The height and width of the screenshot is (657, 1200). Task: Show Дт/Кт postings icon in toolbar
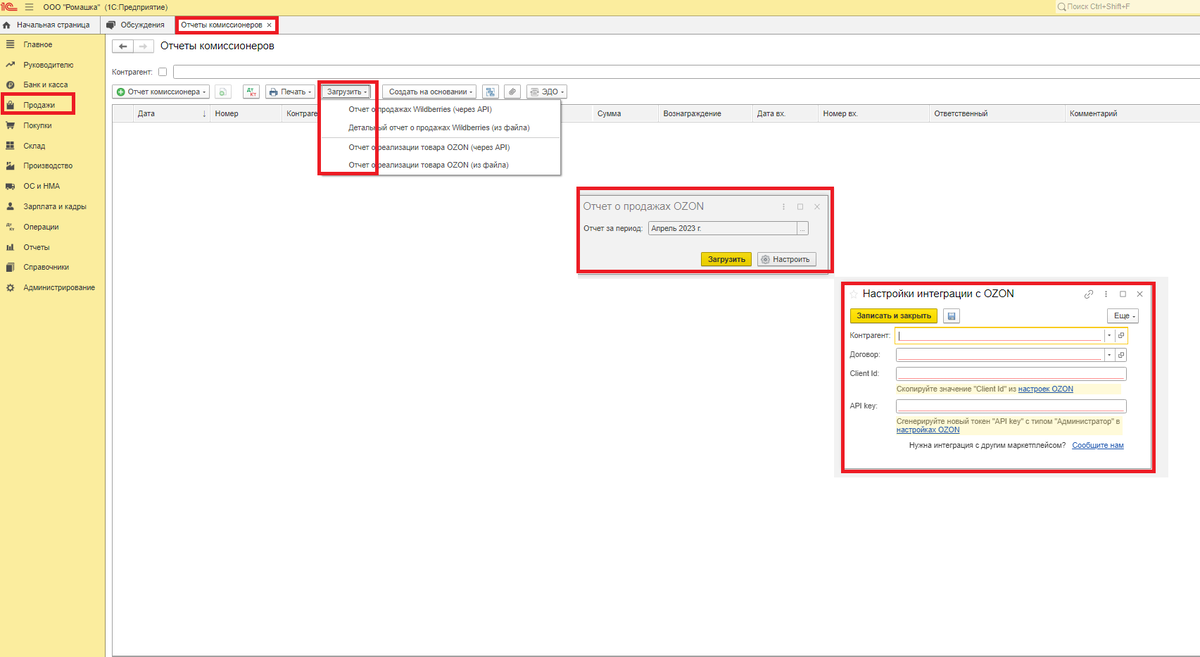pyautogui.click(x=250, y=92)
